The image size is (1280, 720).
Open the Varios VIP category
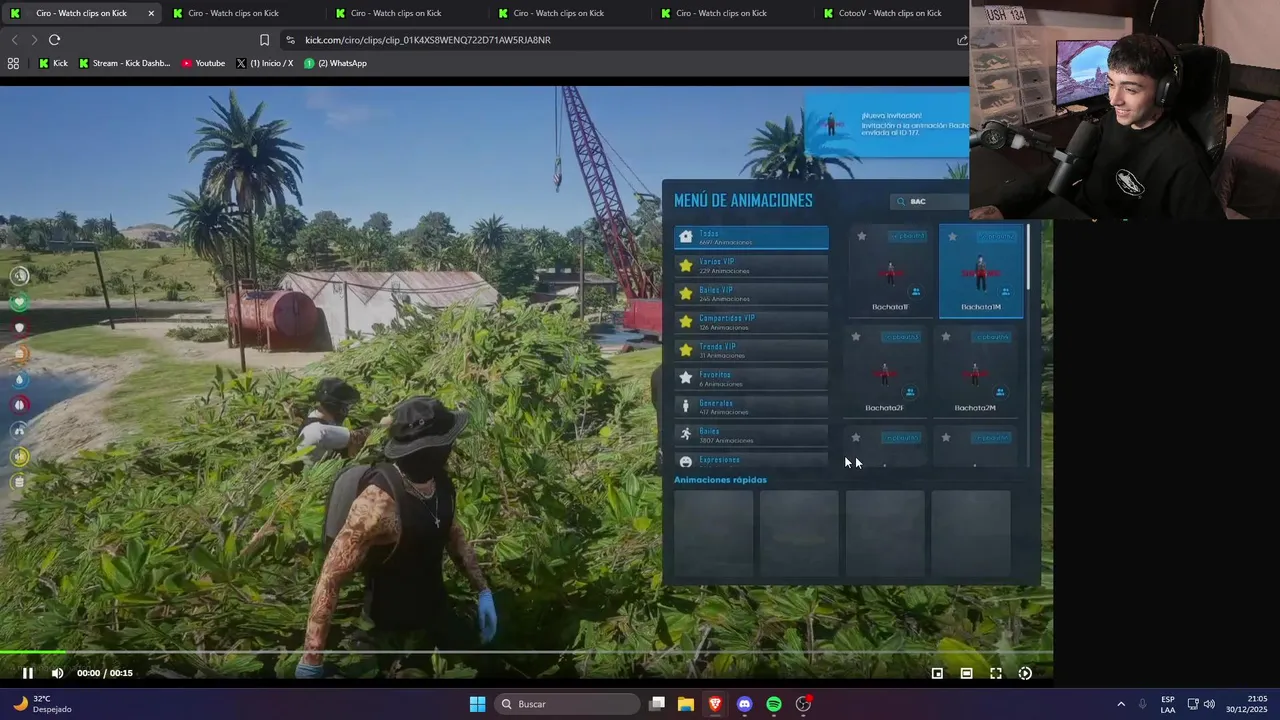point(751,265)
